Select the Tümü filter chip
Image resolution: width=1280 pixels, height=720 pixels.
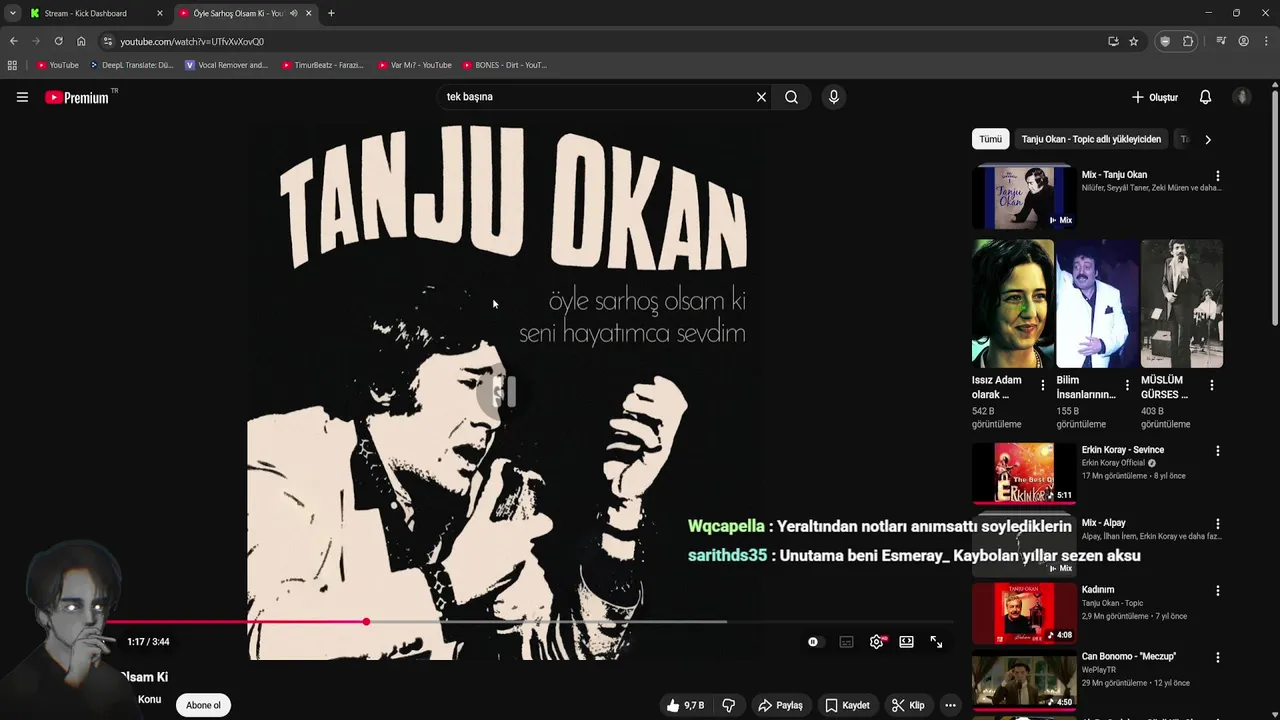(x=990, y=139)
